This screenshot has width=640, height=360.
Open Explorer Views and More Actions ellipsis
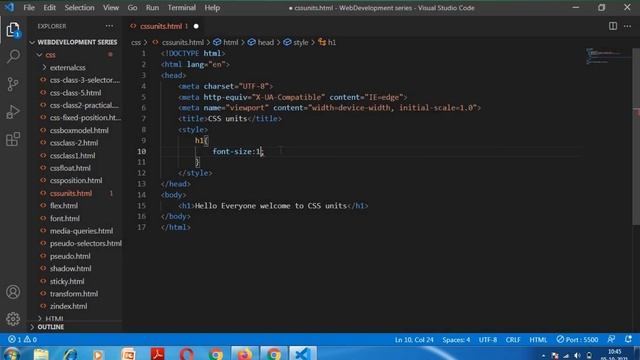click(109, 26)
